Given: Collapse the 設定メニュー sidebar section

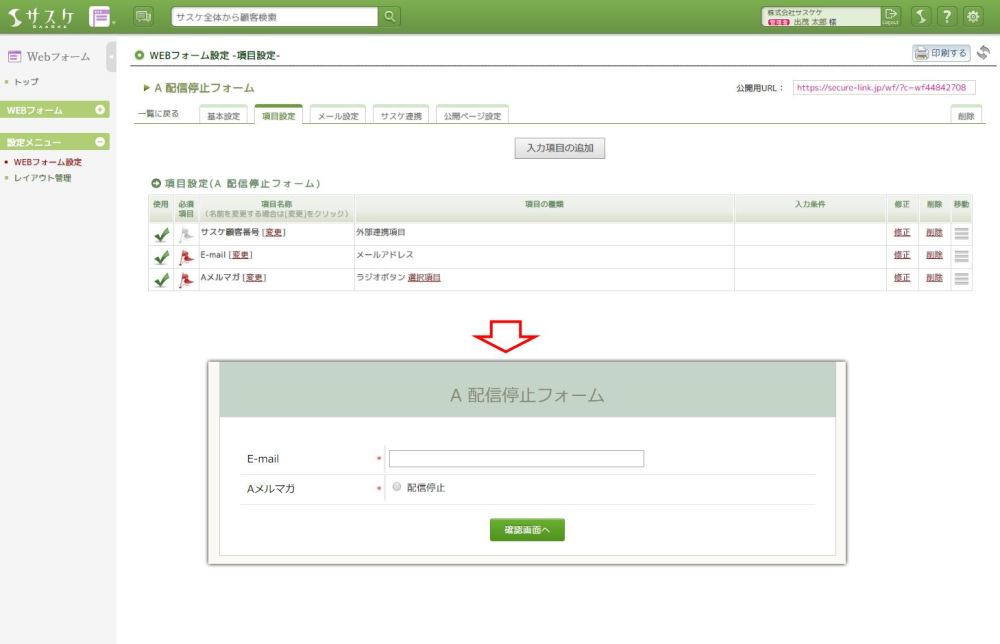Looking at the screenshot, I should (100, 142).
